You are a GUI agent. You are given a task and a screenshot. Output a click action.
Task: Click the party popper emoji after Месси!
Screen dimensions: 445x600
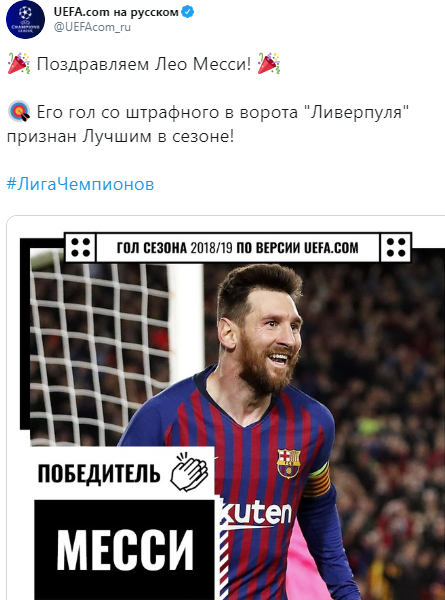[269, 64]
